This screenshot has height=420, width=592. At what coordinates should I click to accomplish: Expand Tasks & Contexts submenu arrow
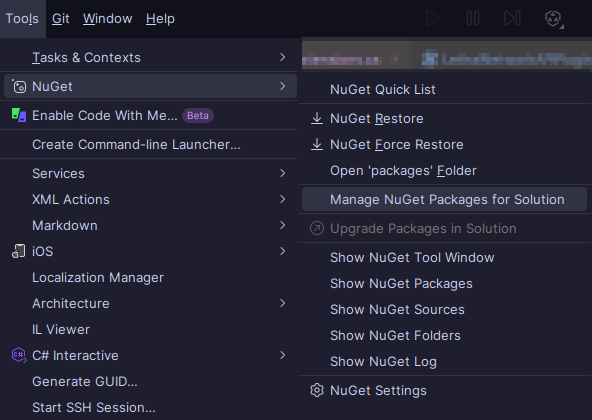(x=282, y=57)
